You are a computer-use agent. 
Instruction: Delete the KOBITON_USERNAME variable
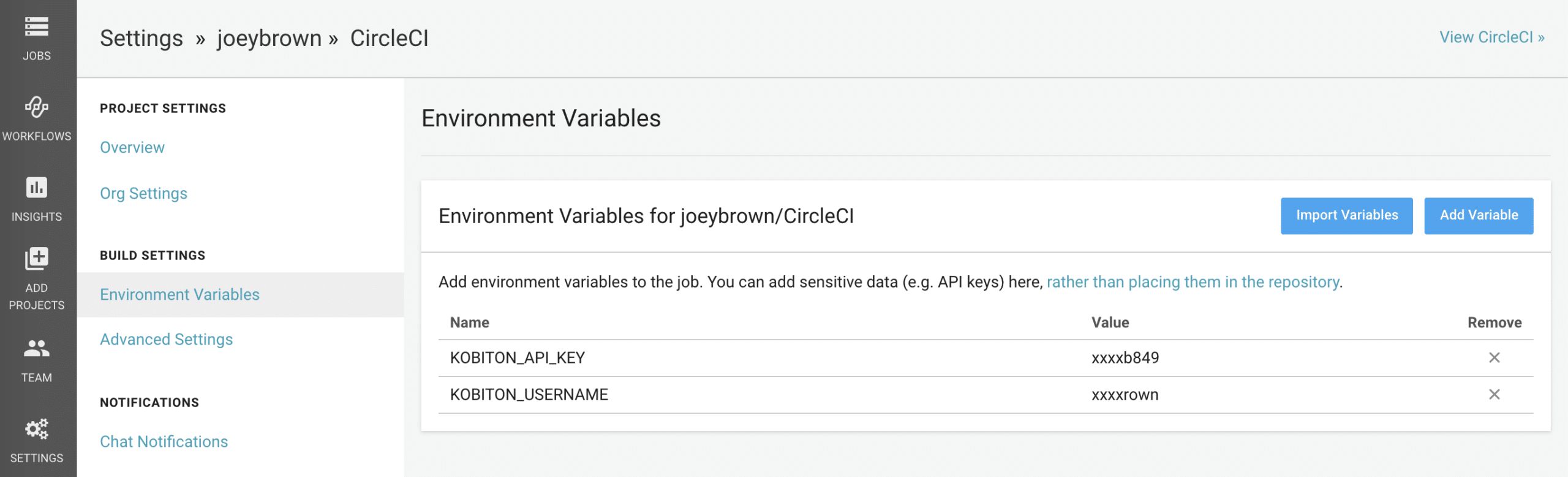pos(1494,394)
